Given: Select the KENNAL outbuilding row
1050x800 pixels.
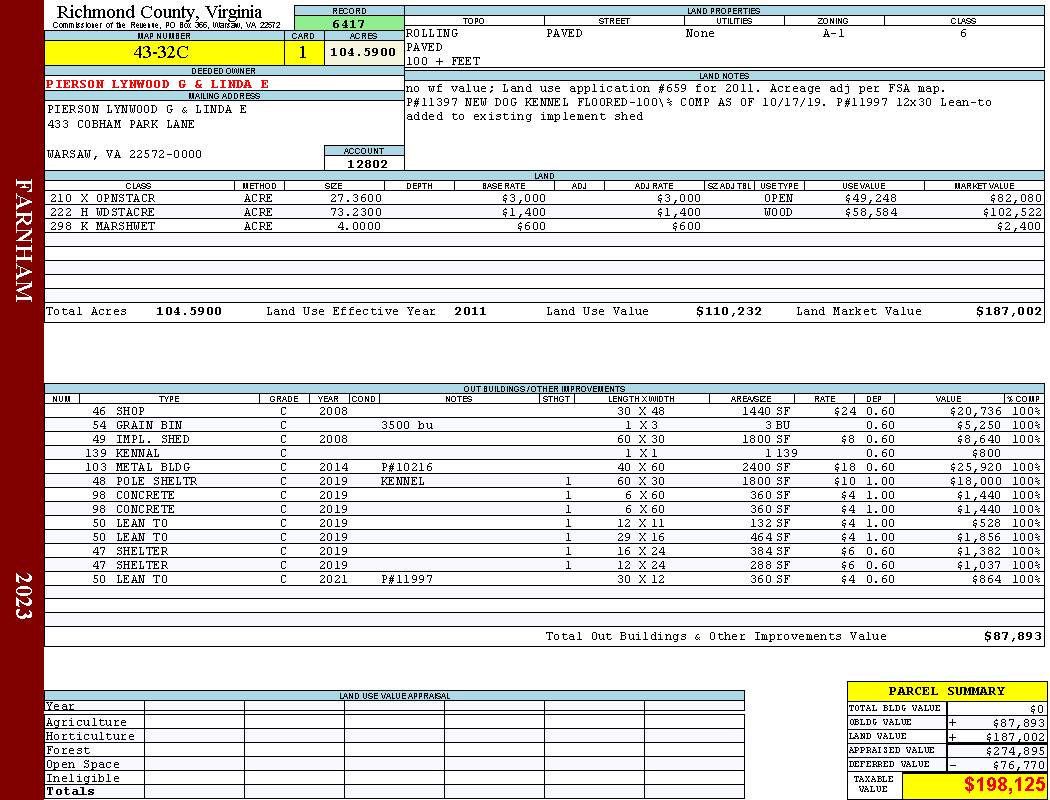Looking at the screenshot, I should (x=544, y=453).
